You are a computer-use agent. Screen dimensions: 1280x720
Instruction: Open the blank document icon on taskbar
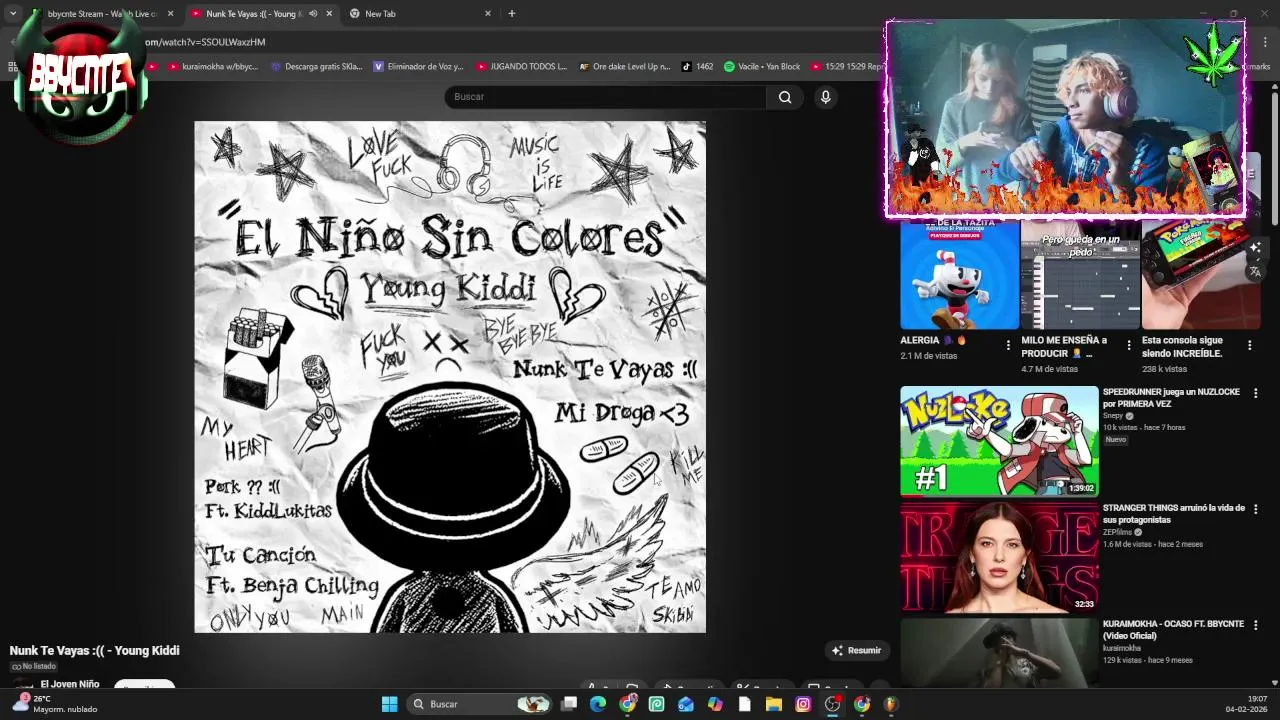pyautogui.click(x=744, y=704)
